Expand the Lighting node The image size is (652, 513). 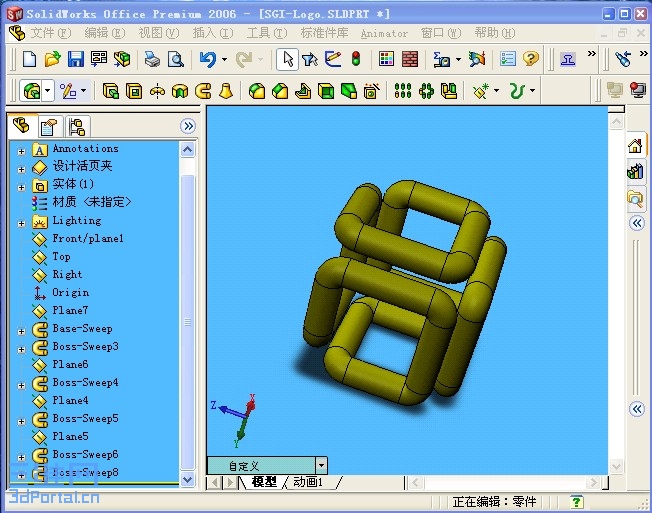tap(21, 224)
